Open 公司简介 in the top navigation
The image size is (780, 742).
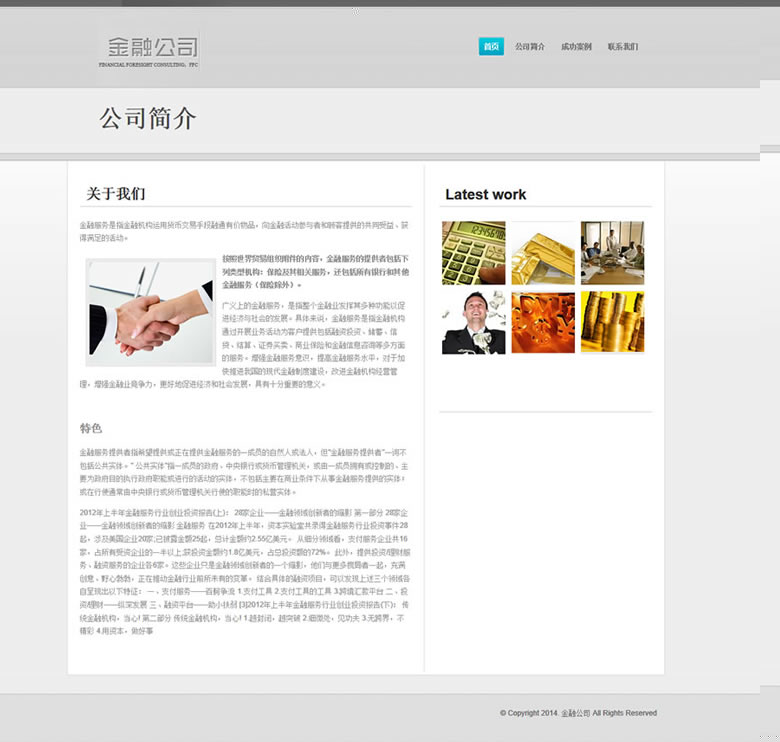pos(530,47)
